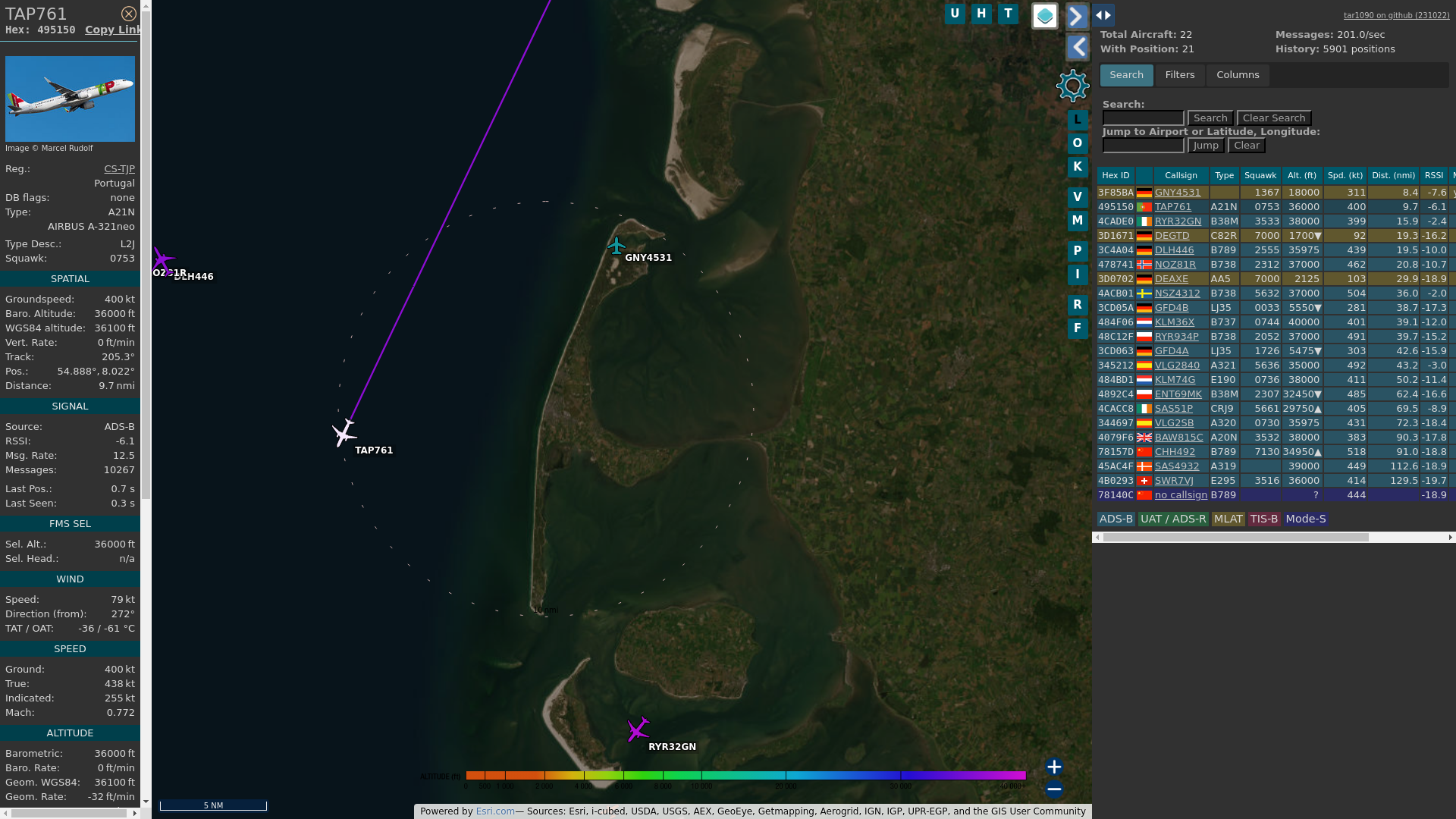
Task: Select BAW815C callsign in table
Action: point(1178,438)
